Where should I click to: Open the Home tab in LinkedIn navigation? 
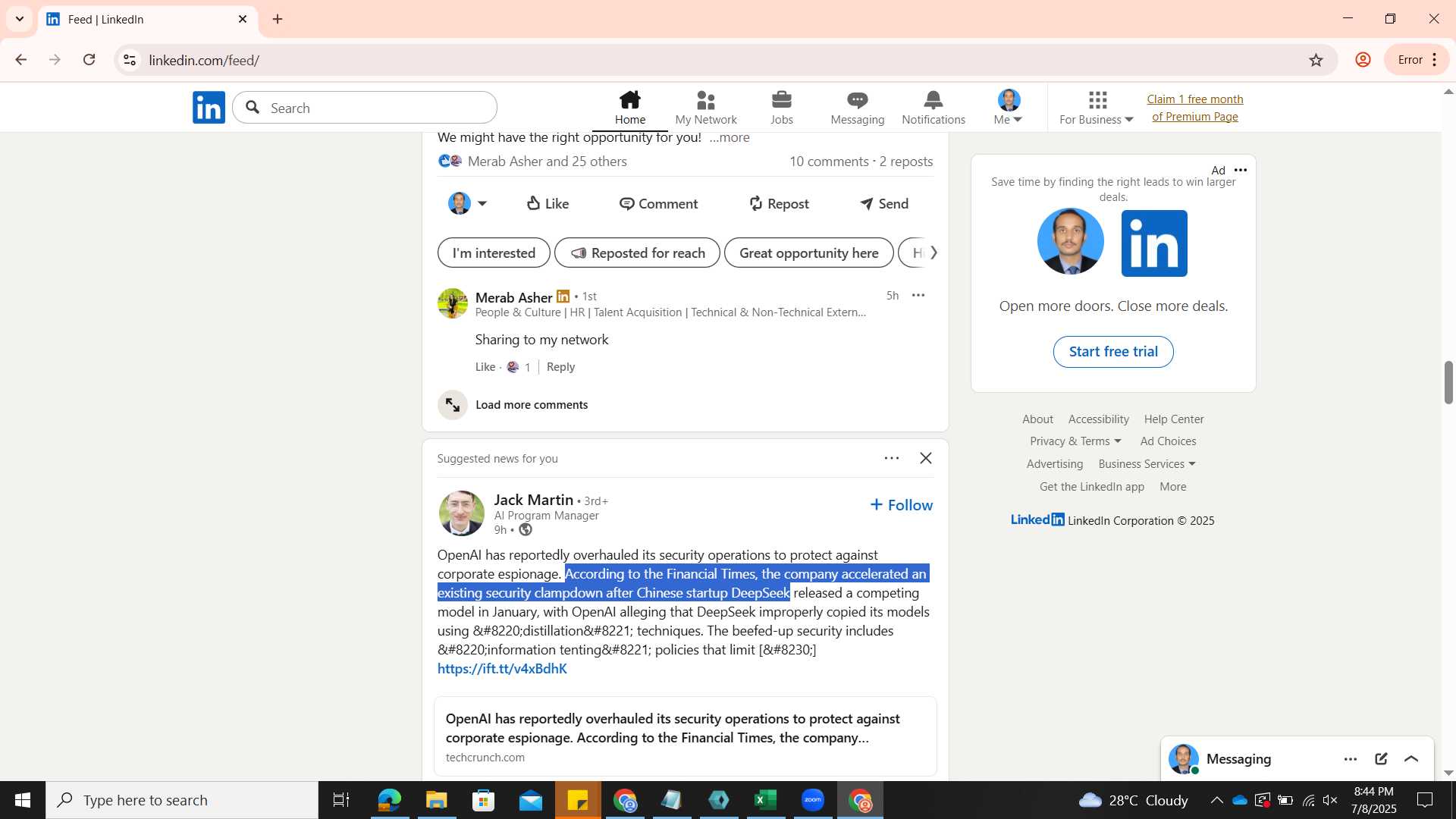pos(630,108)
